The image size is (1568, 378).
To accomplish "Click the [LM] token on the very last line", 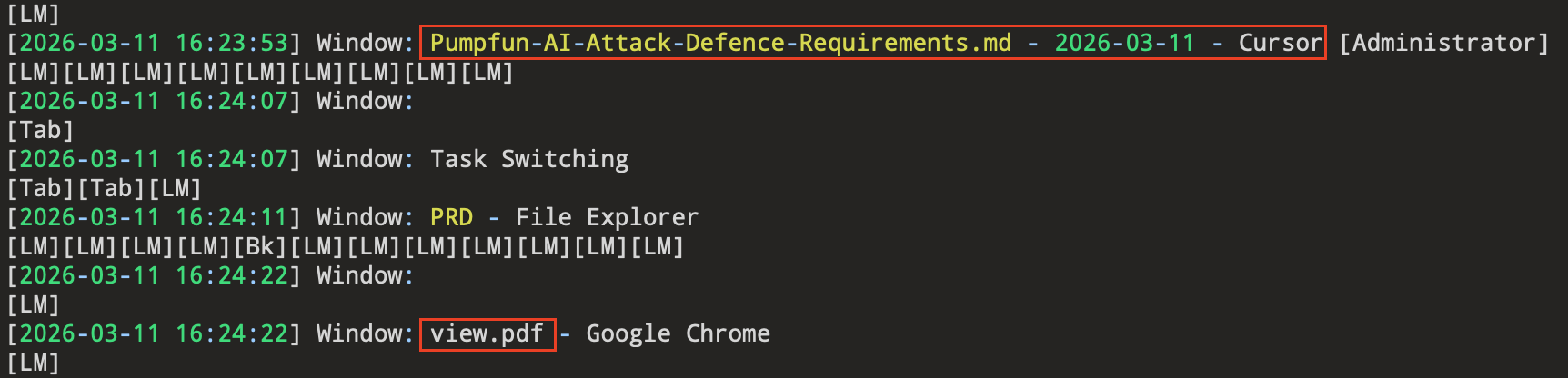I will [x=34, y=363].
